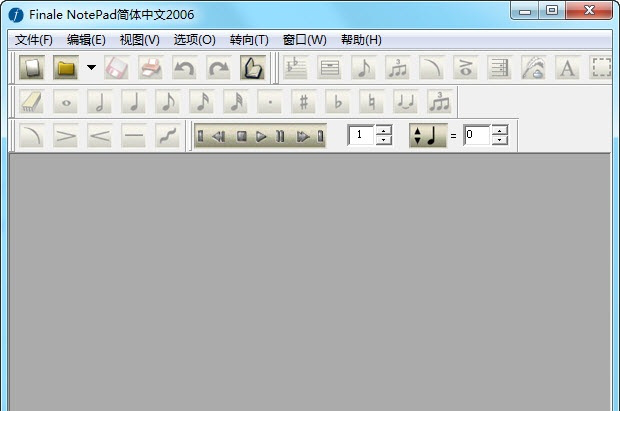Click the measure number field
This screenshot has width=620, height=427.
(x=361, y=135)
